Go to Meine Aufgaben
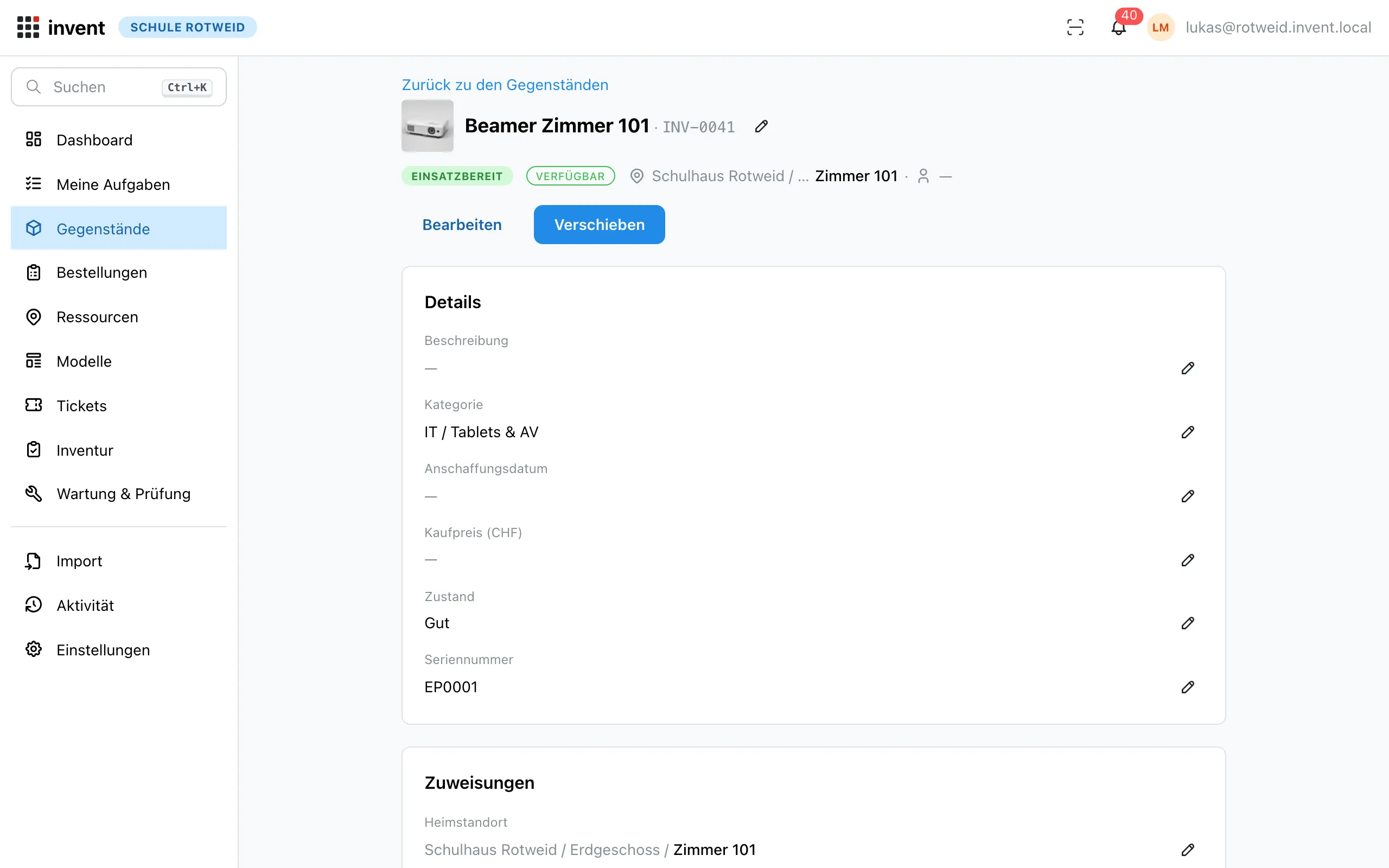1389x868 pixels. [x=119, y=184]
